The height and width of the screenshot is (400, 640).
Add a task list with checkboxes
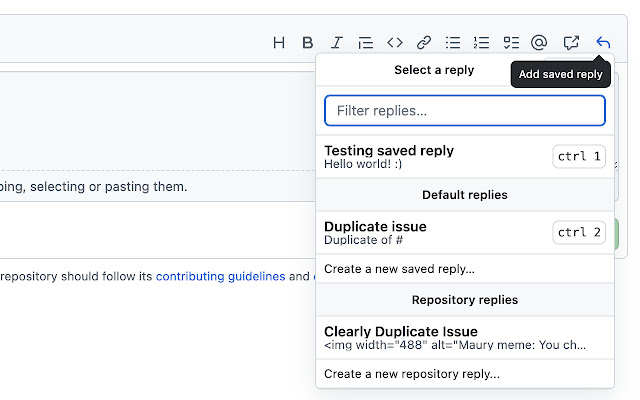click(511, 42)
